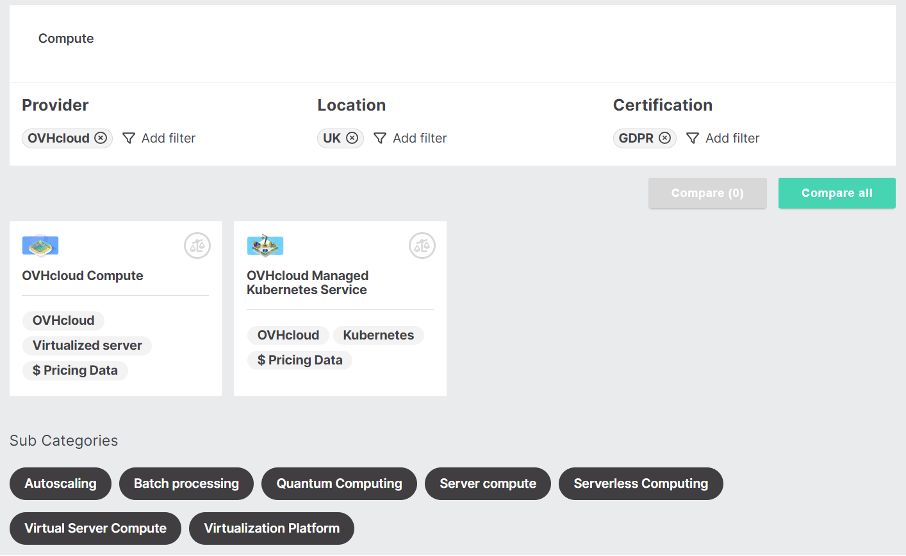
Task: Remove the GDPR certification filter
Action: coord(665,138)
